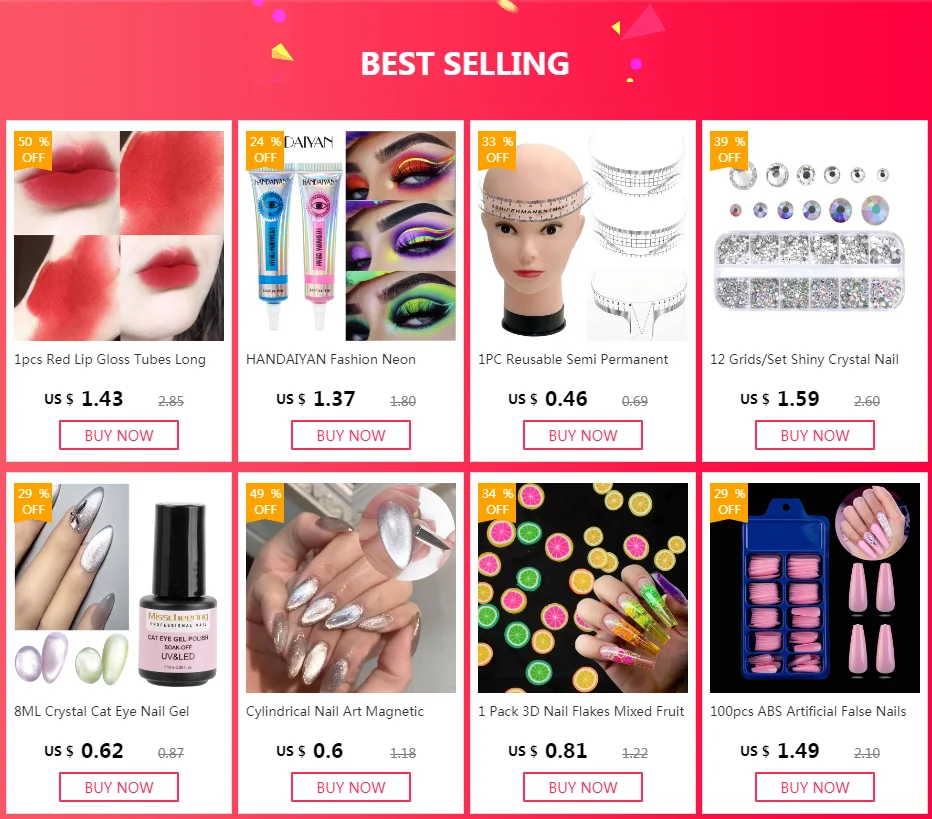Open the '100pcs ABS Artificial False Nails' title
932x819 pixels.
tap(808, 711)
